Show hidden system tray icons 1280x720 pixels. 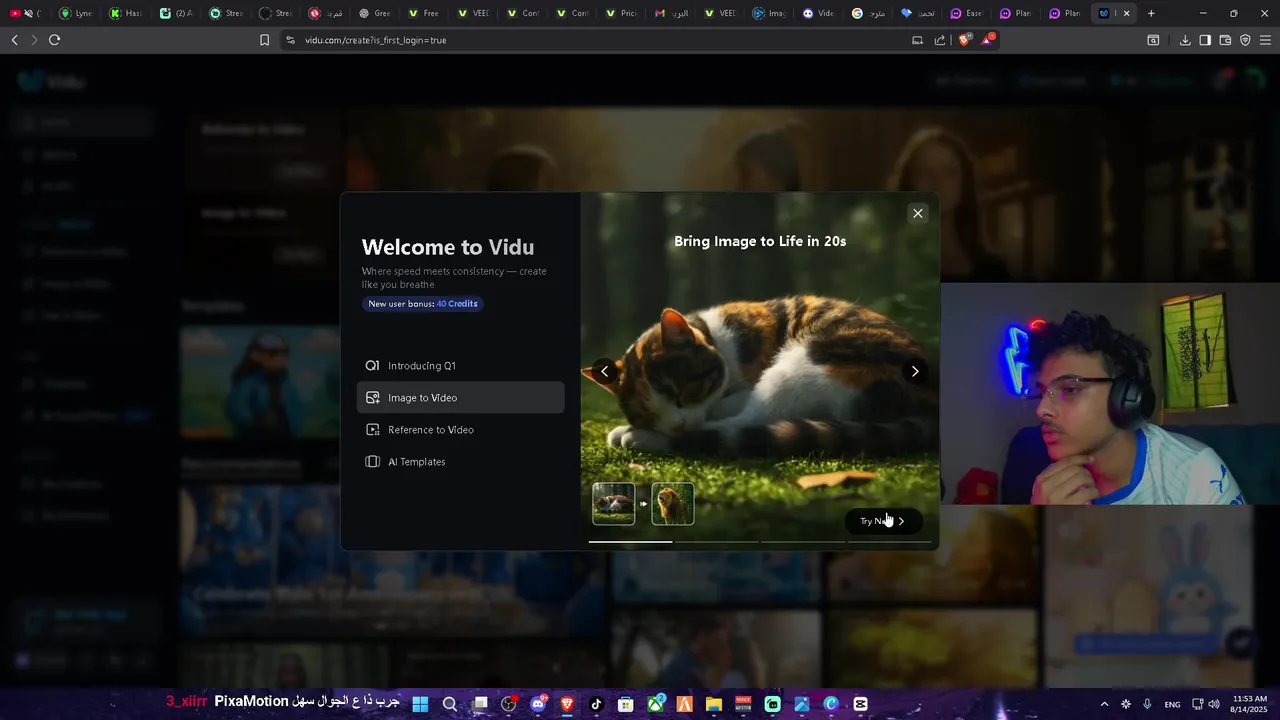[1104, 704]
